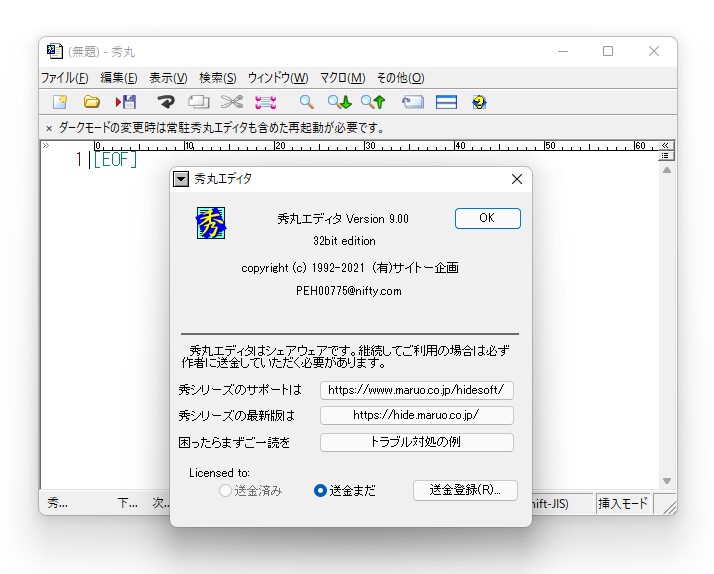Minimize the 秀丸 main window
The image size is (714, 574).
click(x=563, y=51)
